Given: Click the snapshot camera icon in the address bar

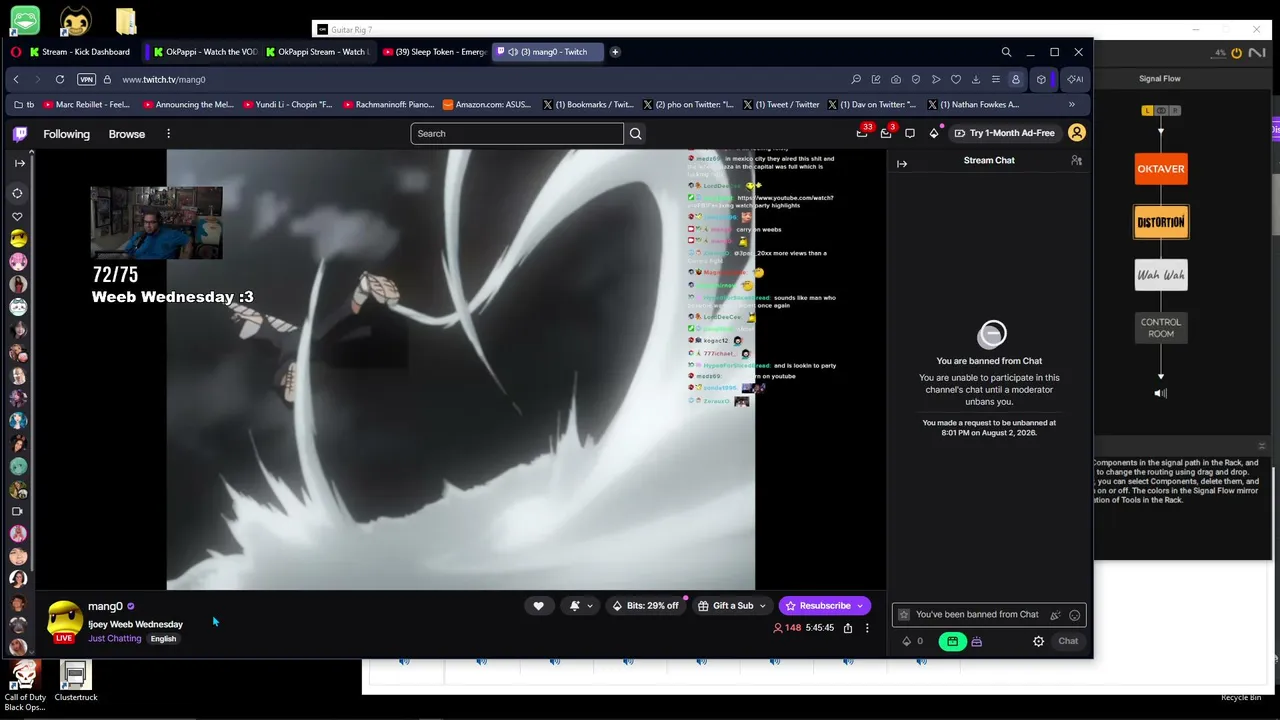Looking at the screenshot, I should point(896,79).
